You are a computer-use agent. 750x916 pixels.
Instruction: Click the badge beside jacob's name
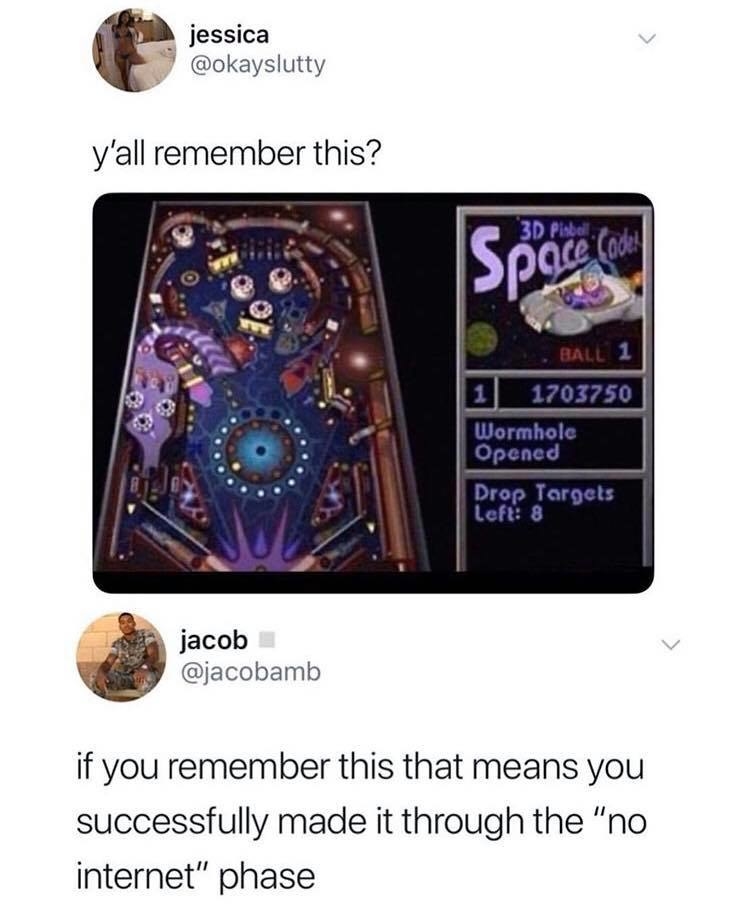(266, 640)
